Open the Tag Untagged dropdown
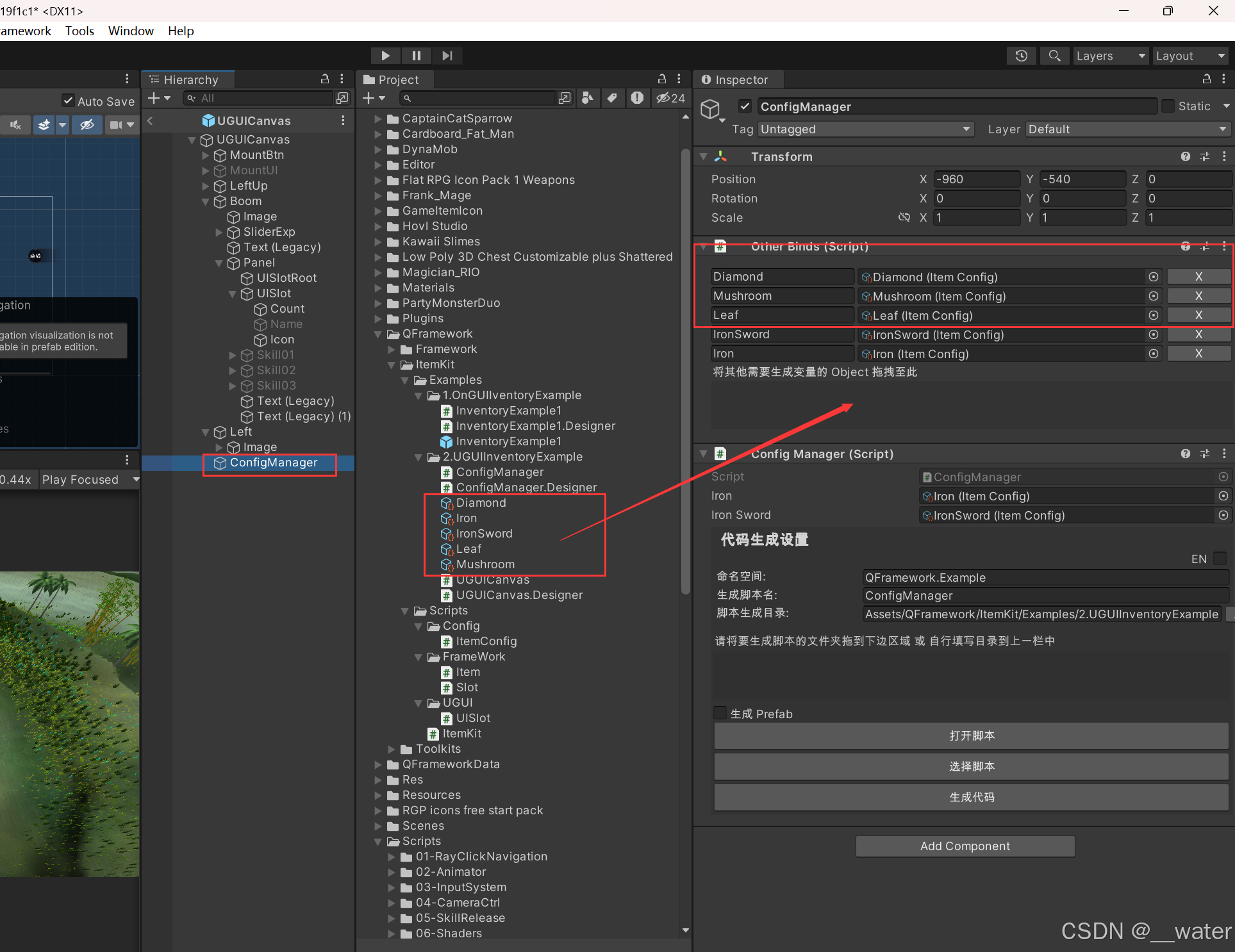The width and height of the screenshot is (1235, 952). (866, 129)
